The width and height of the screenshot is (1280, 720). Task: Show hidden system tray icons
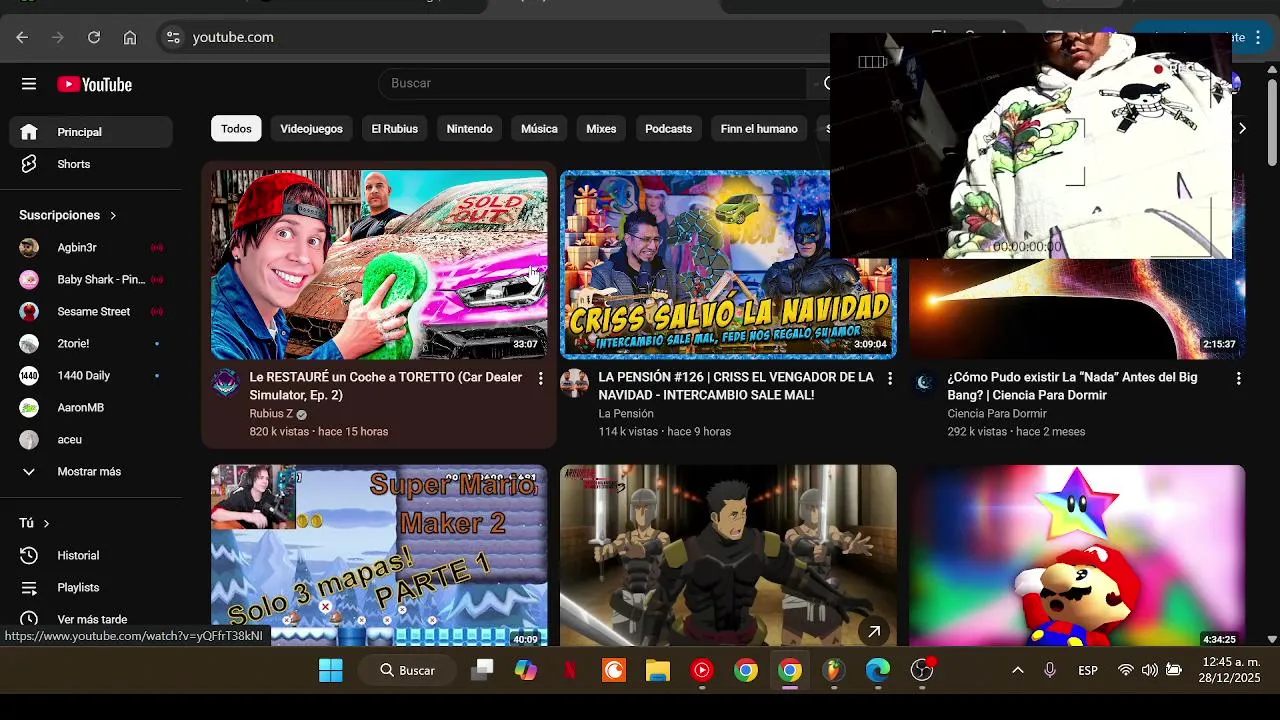click(x=1018, y=670)
